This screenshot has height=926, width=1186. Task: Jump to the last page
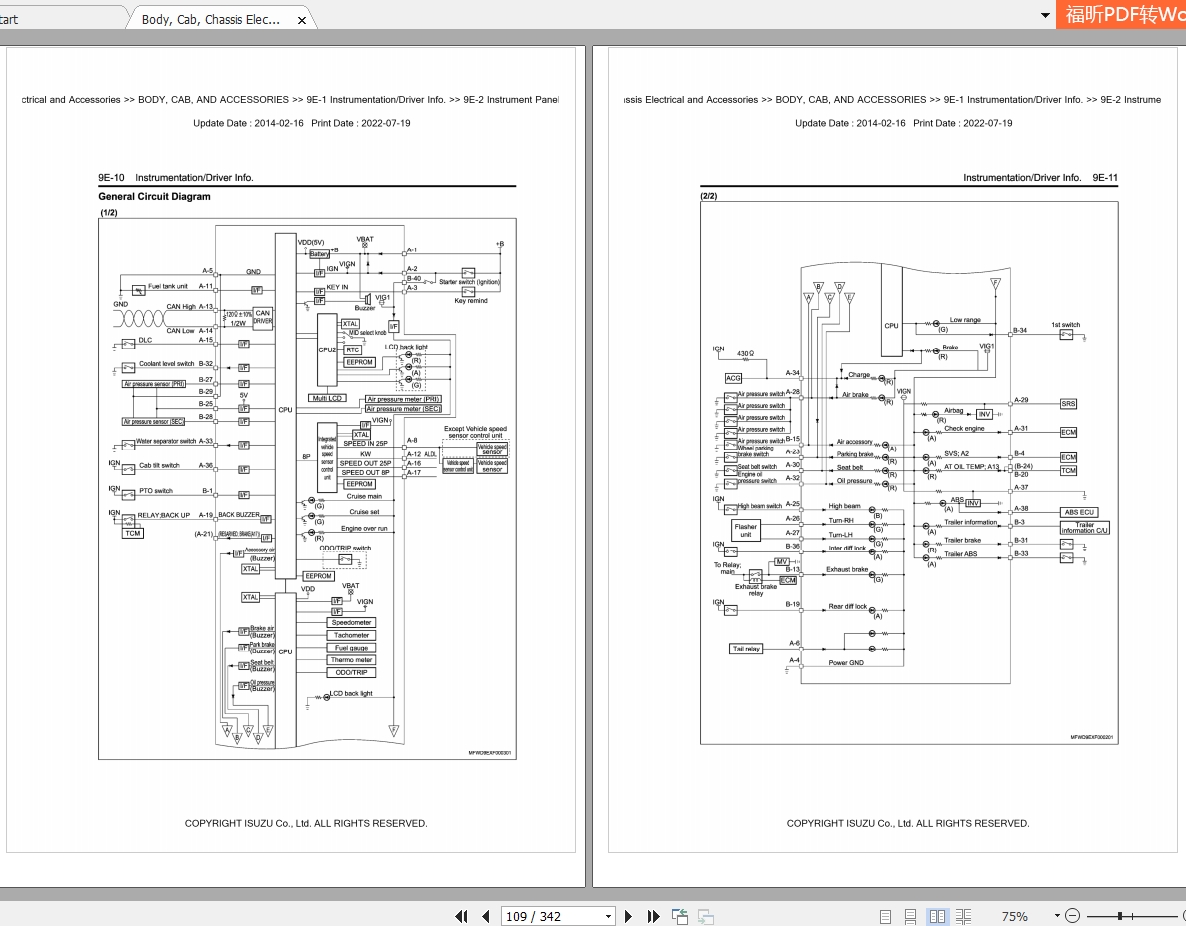click(x=654, y=916)
